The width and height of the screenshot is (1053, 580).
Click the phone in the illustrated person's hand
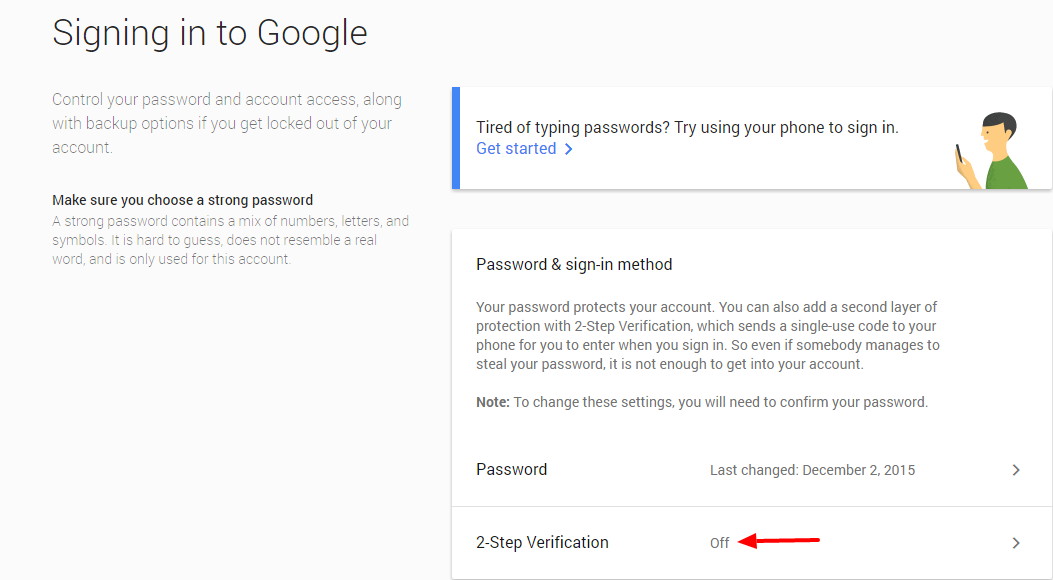coord(958,154)
